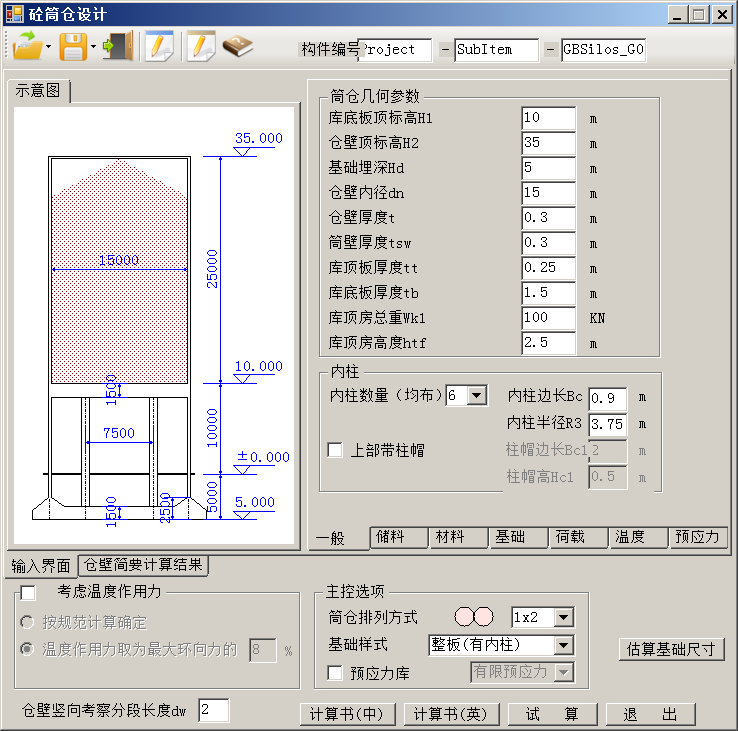
Task: Click the 退出 button
Action: tap(650, 714)
